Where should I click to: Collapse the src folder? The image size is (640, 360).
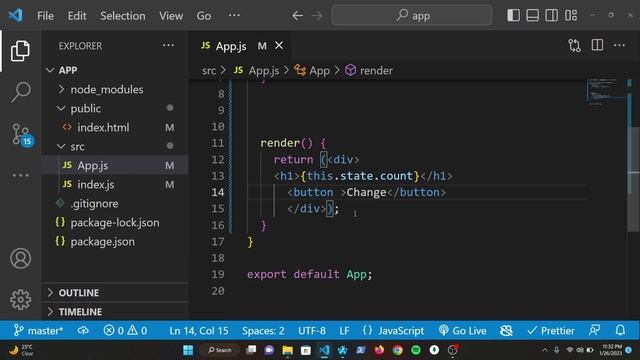pos(115,147)
